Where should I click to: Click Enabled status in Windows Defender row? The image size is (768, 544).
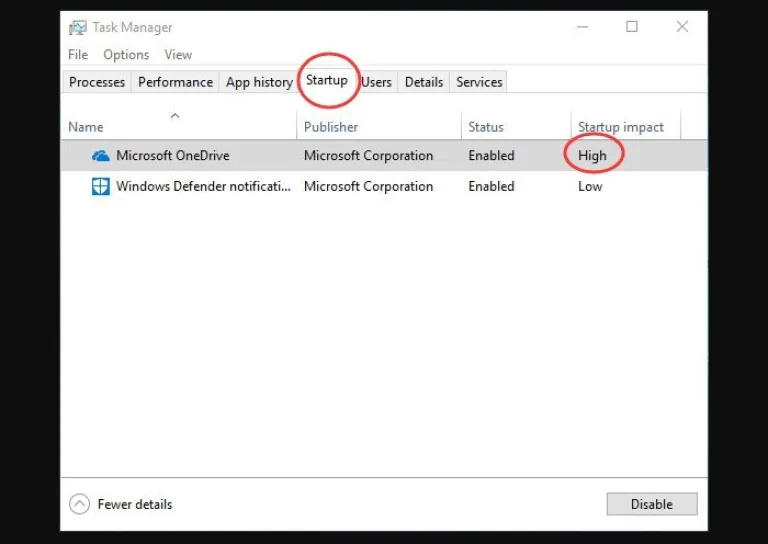coord(491,187)
